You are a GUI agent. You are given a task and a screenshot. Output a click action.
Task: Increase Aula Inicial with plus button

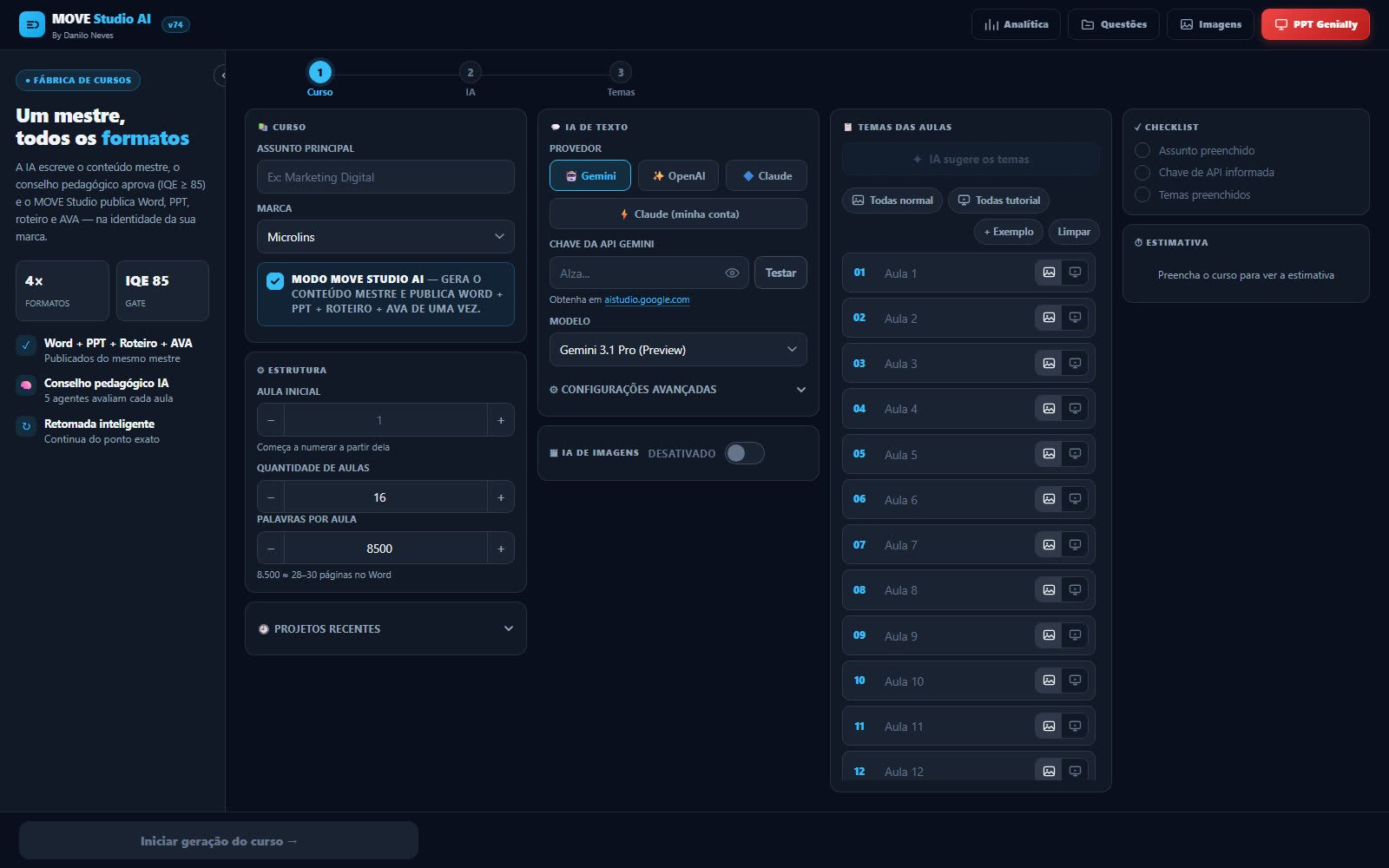tap(501, 420)
